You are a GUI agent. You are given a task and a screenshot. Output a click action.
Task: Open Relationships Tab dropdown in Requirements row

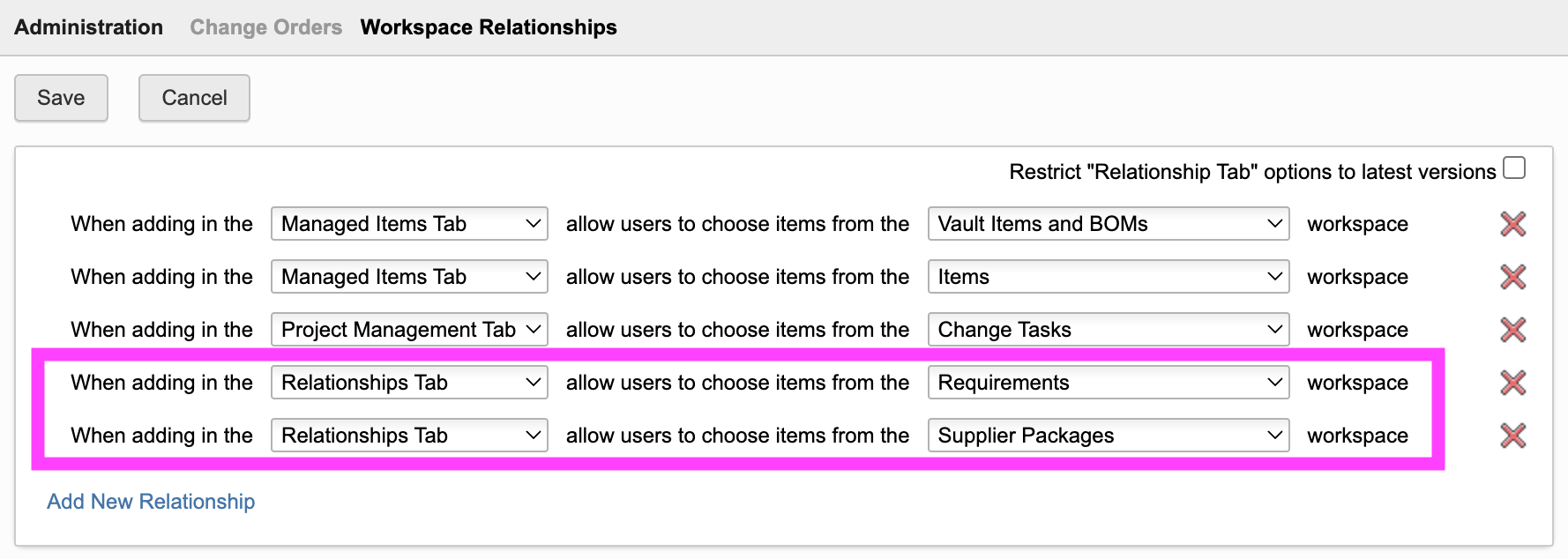[x=409, y=383]
